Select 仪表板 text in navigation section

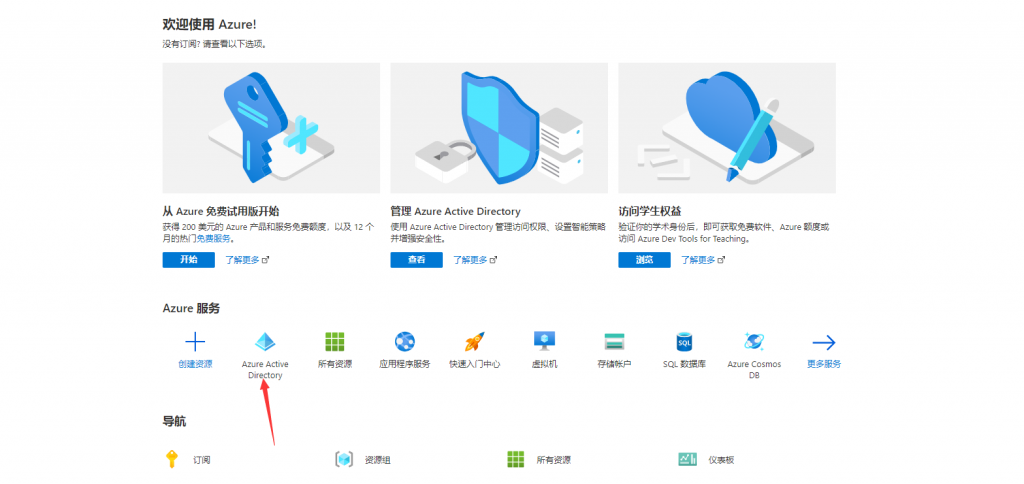pos(722,460)
